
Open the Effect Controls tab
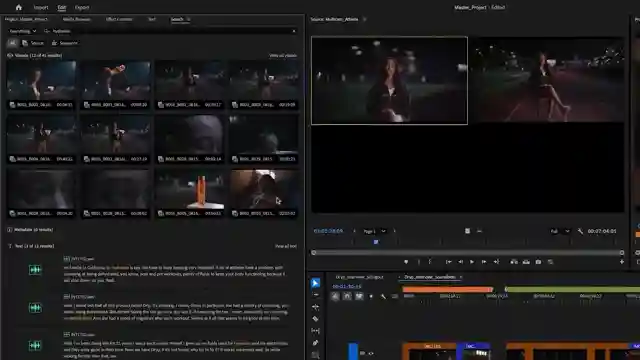(119, 19)
